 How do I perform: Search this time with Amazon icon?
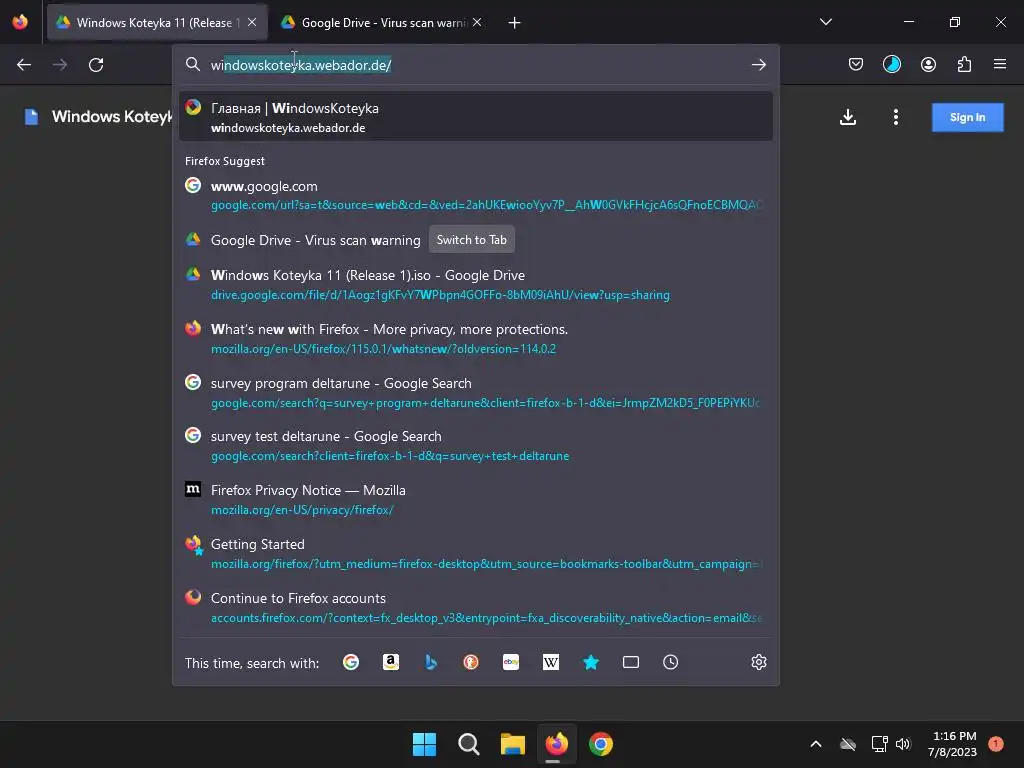coord(391,662)
